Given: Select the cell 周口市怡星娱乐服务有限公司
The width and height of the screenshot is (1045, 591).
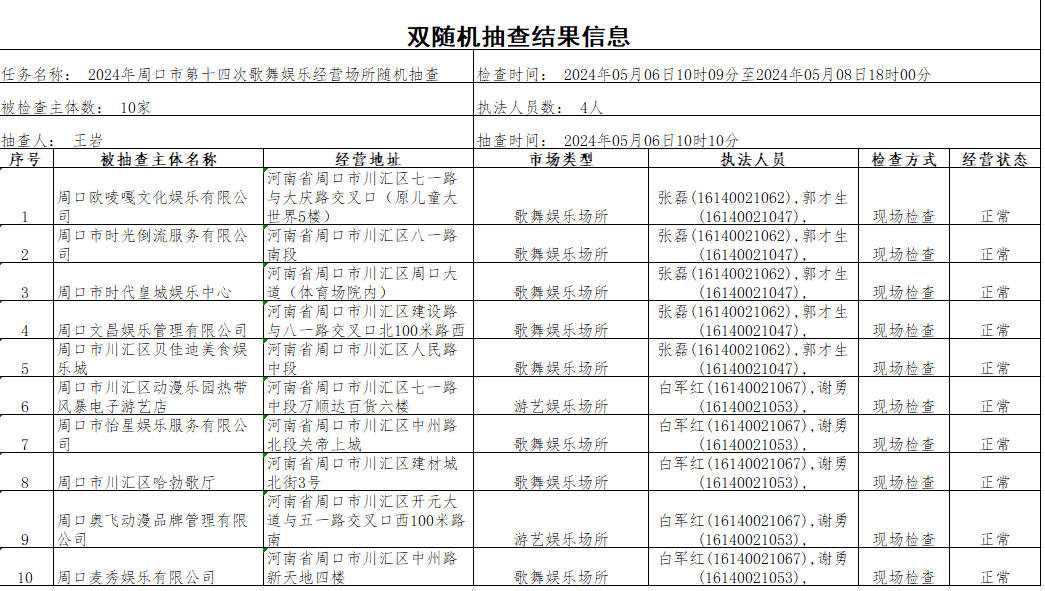Looking at the screenshot, I should (x=159, y=434).
